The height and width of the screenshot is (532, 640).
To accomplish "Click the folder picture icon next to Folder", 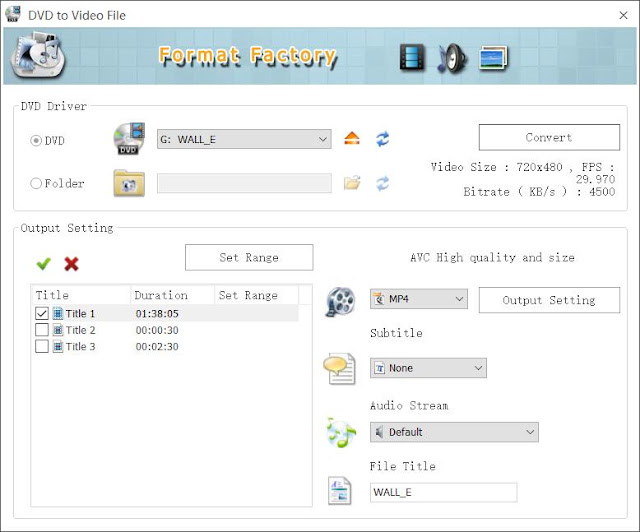I will click(129, 183).
